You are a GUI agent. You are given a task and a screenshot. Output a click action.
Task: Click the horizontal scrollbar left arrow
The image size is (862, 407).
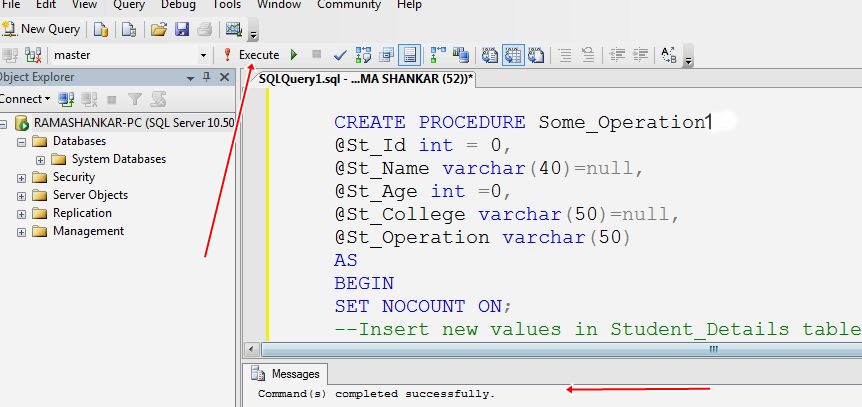(x=251, y=349)
